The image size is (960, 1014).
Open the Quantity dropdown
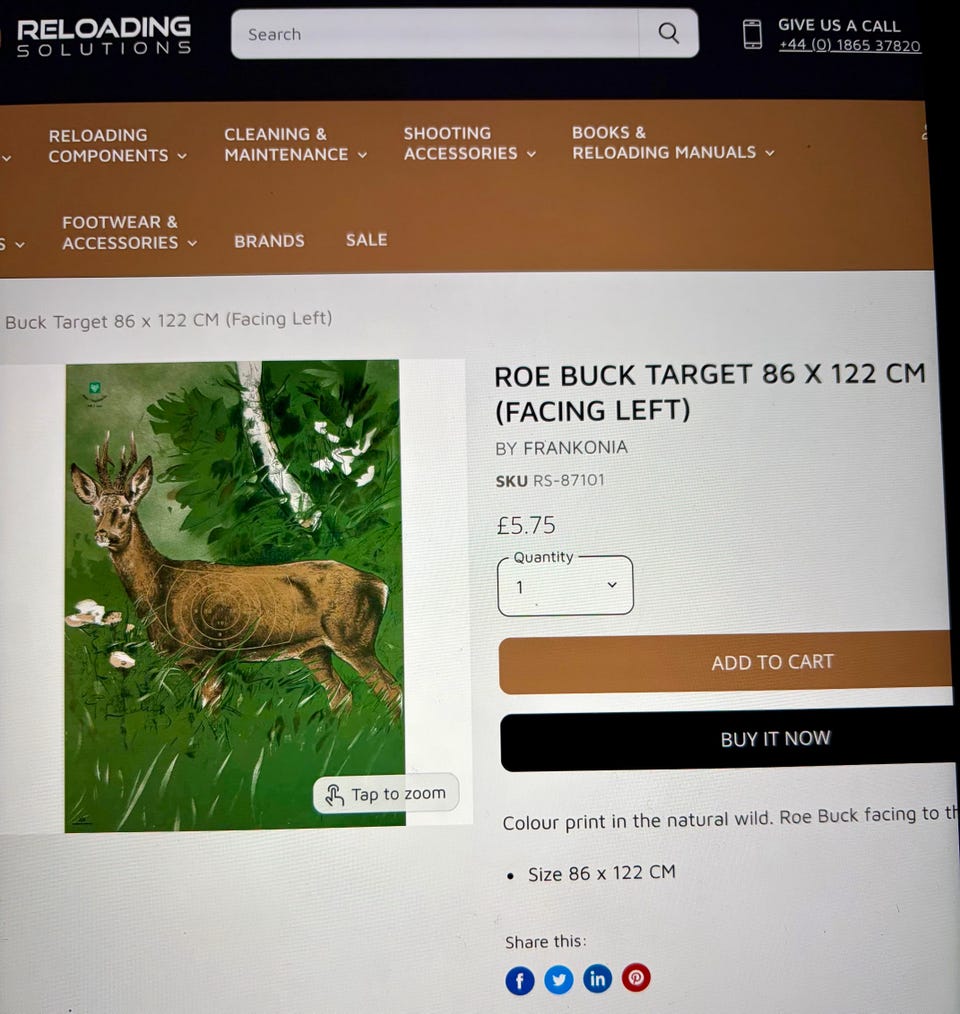[565, 585]
